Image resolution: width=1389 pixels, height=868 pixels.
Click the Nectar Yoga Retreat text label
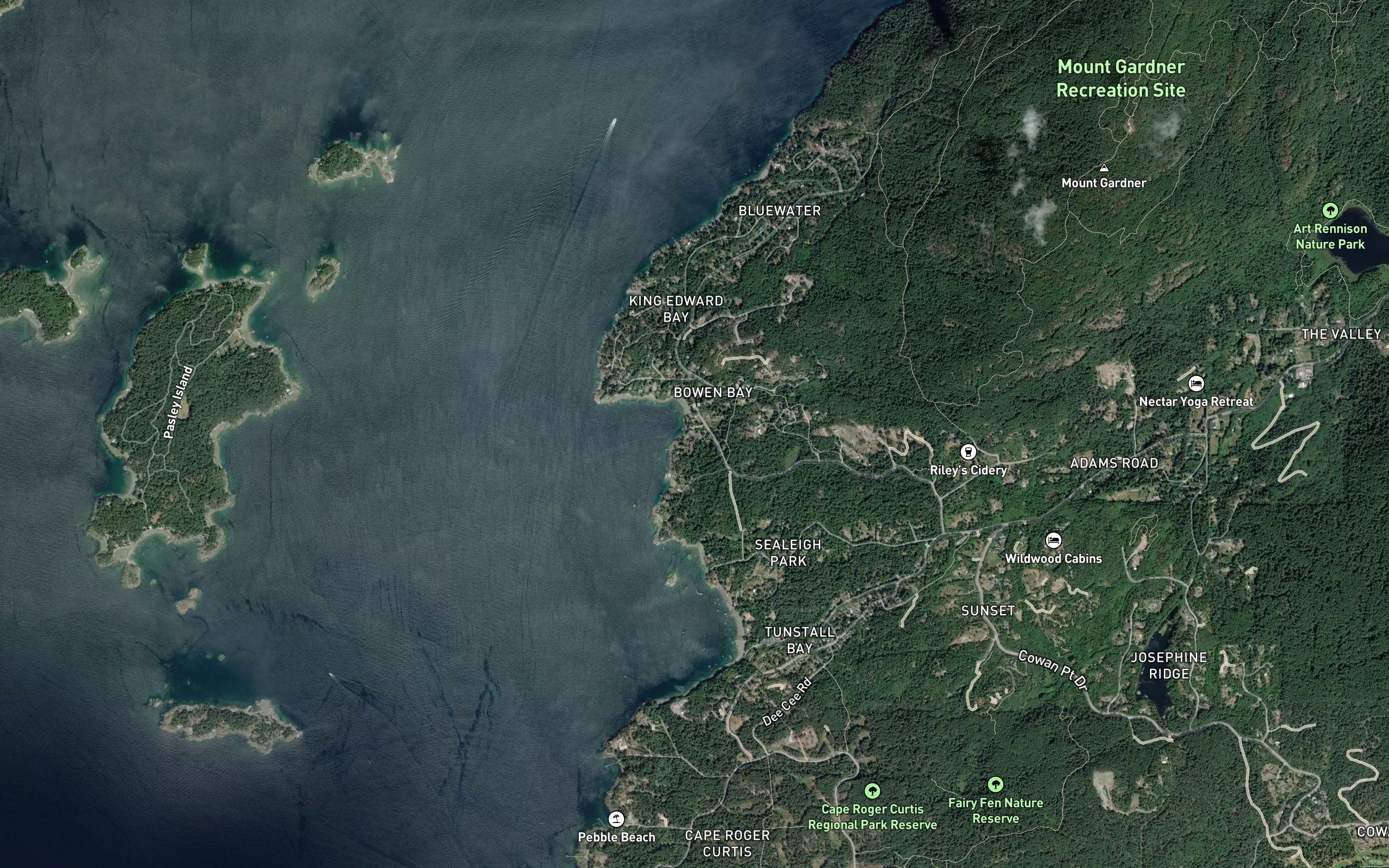tap(1196, 402)
